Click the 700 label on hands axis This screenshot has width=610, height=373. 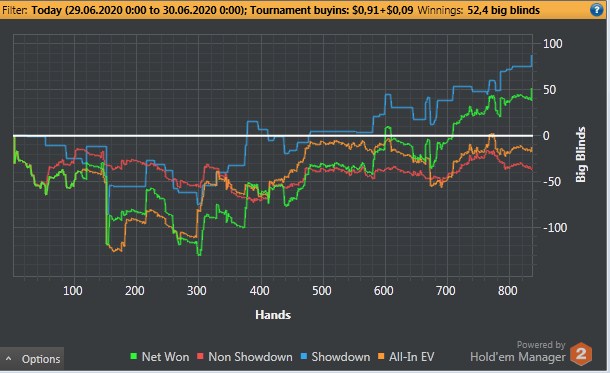[445, 291]
